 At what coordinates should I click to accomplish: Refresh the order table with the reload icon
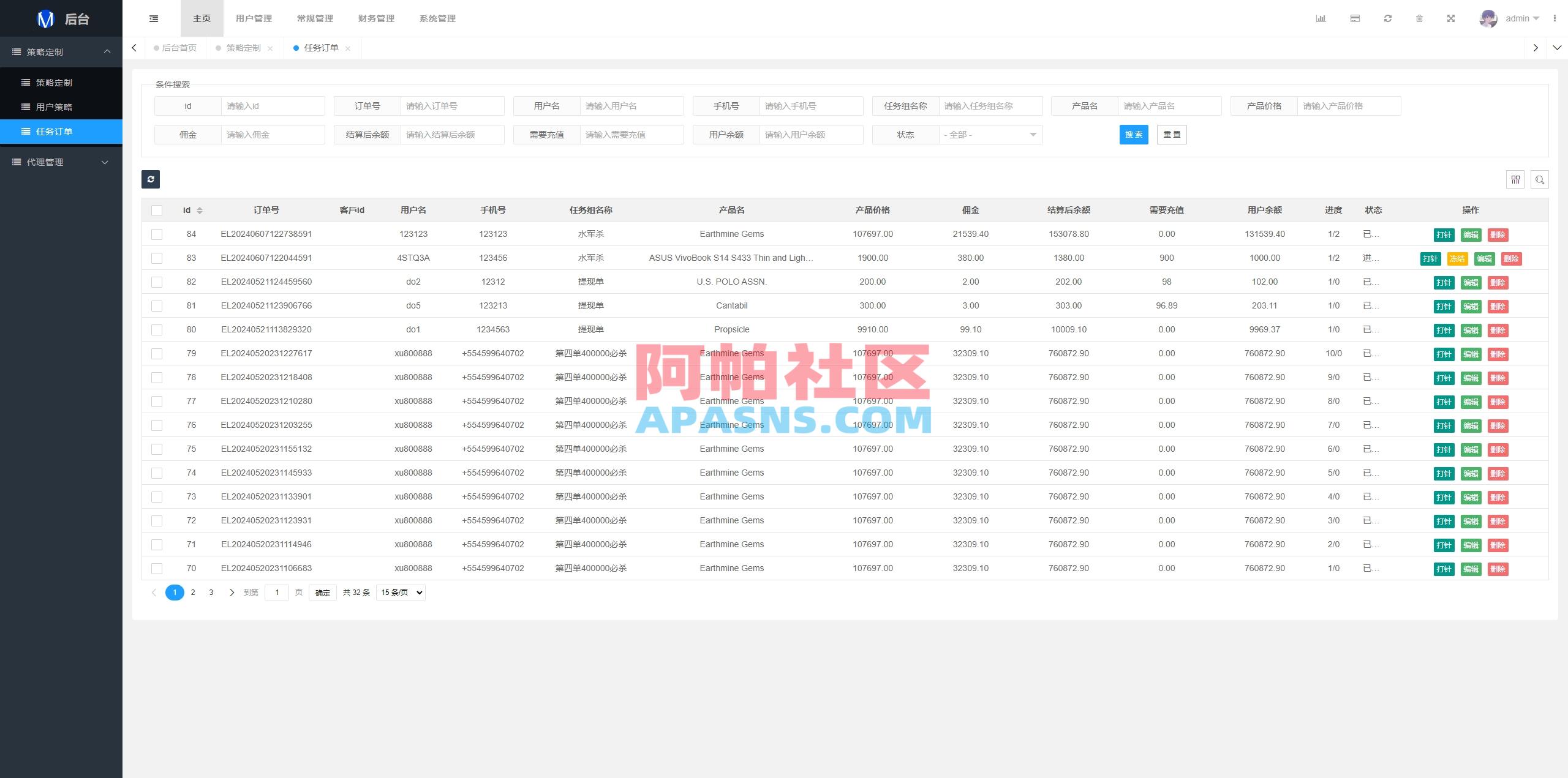click(151, 179)
